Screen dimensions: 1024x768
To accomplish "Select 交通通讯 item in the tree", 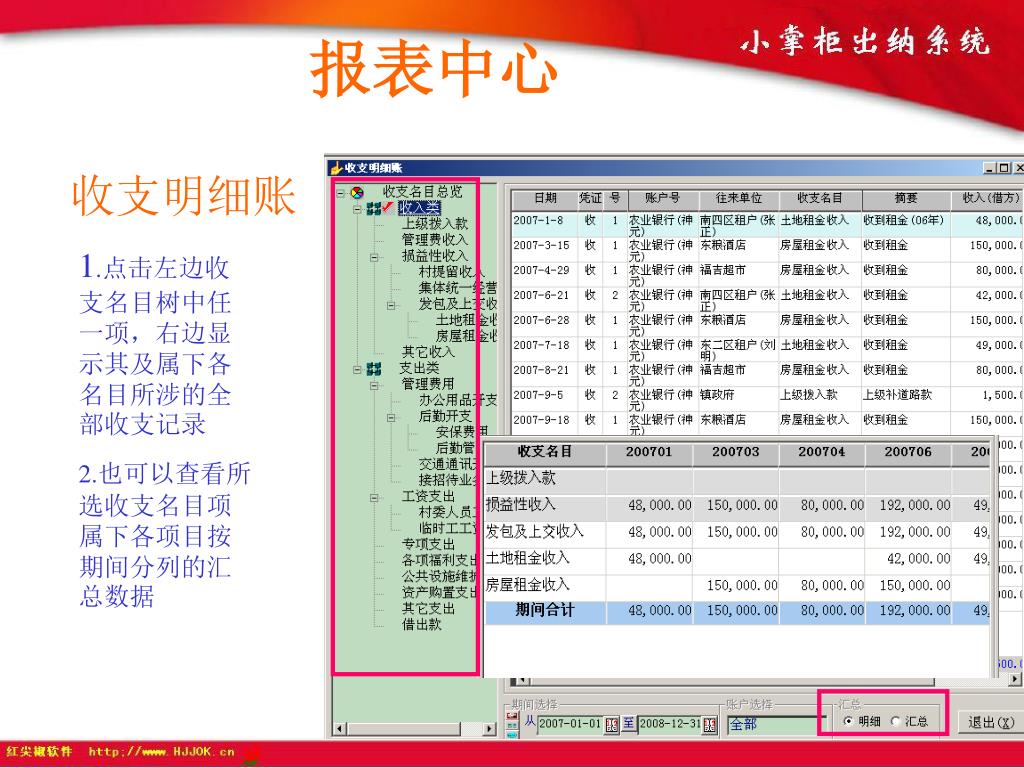I will [x=449, y=464].
